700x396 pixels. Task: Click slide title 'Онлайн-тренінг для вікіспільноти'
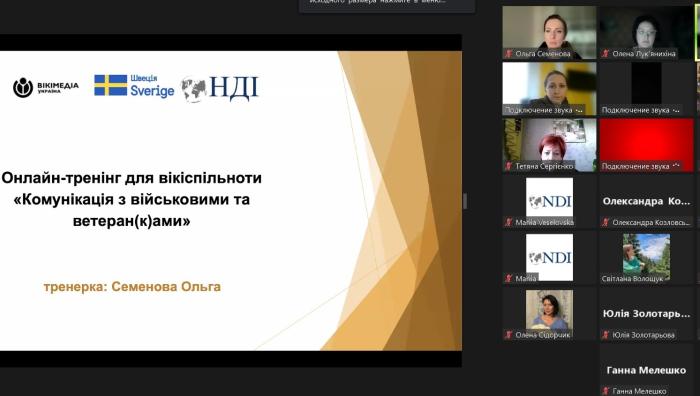(132, 178)
